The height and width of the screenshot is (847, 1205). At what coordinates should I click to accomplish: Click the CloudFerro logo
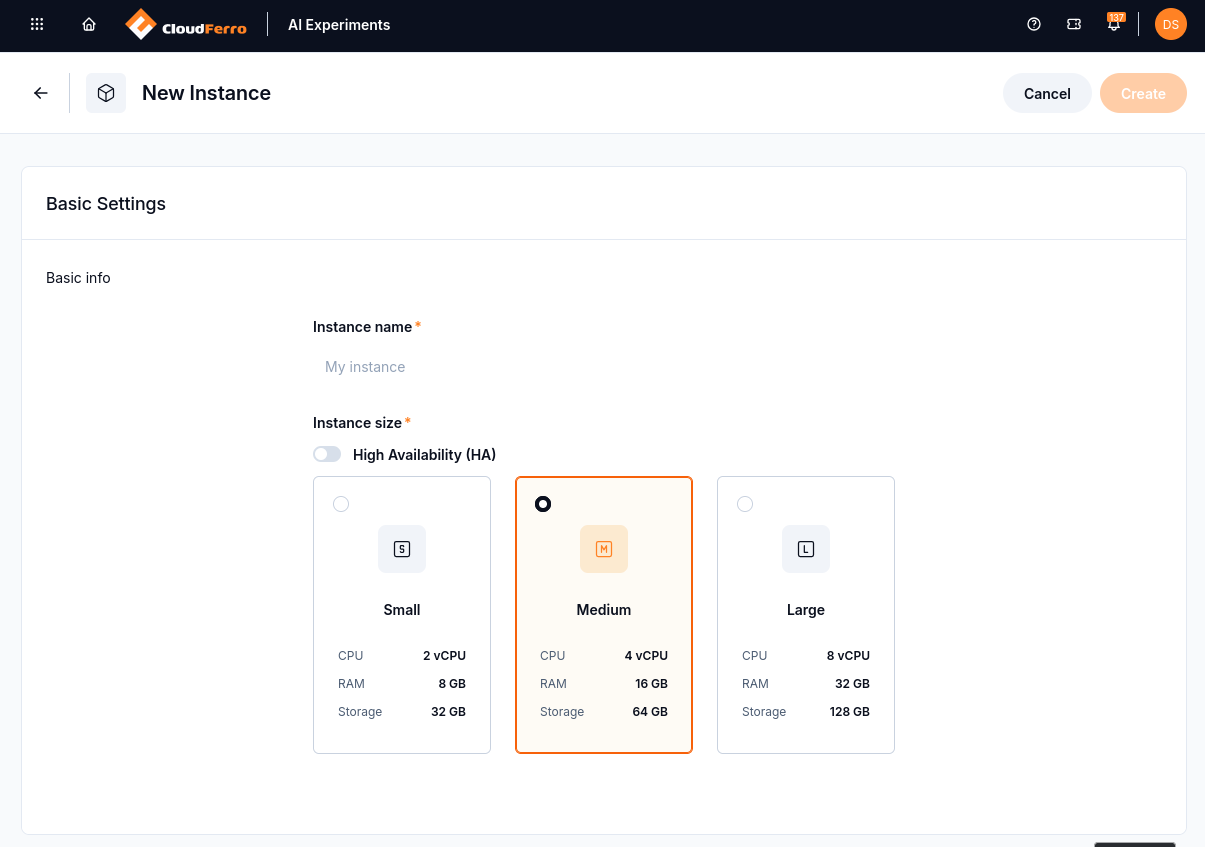point(186,25)
